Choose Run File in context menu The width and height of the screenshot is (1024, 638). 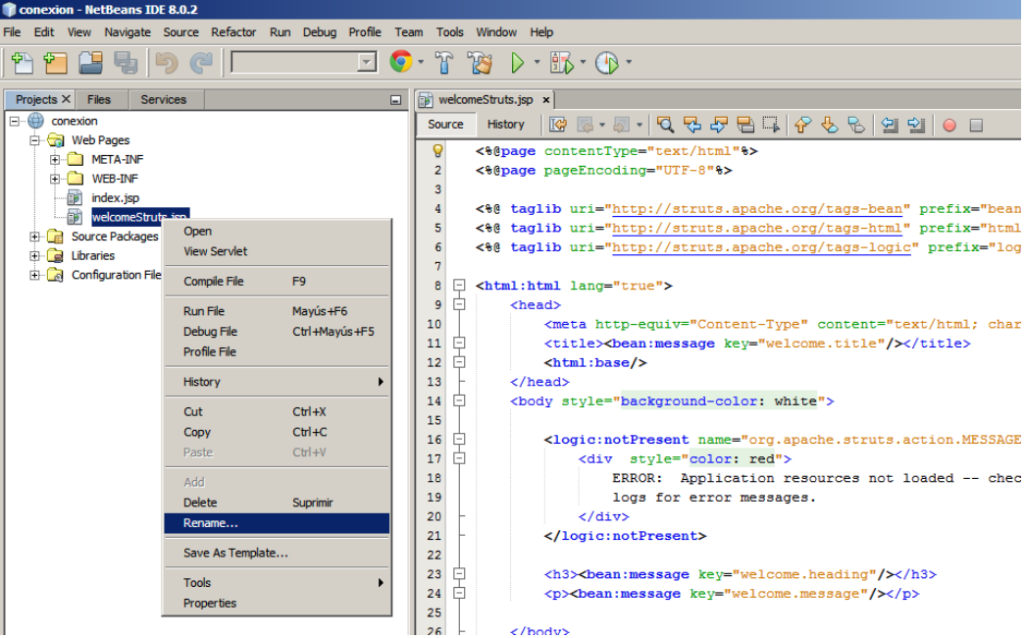click(277, 311)
